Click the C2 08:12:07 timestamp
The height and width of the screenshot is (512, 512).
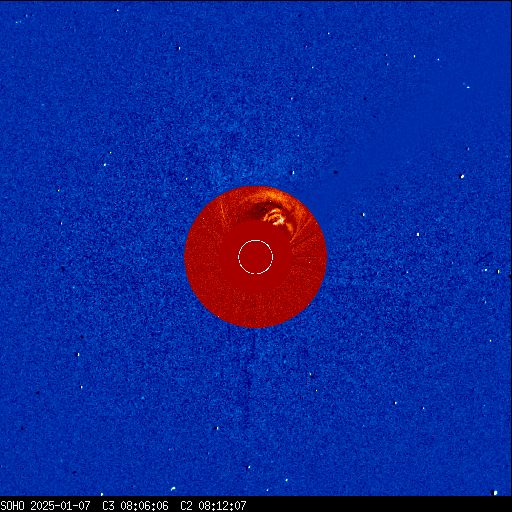click(x=213, y=506)
